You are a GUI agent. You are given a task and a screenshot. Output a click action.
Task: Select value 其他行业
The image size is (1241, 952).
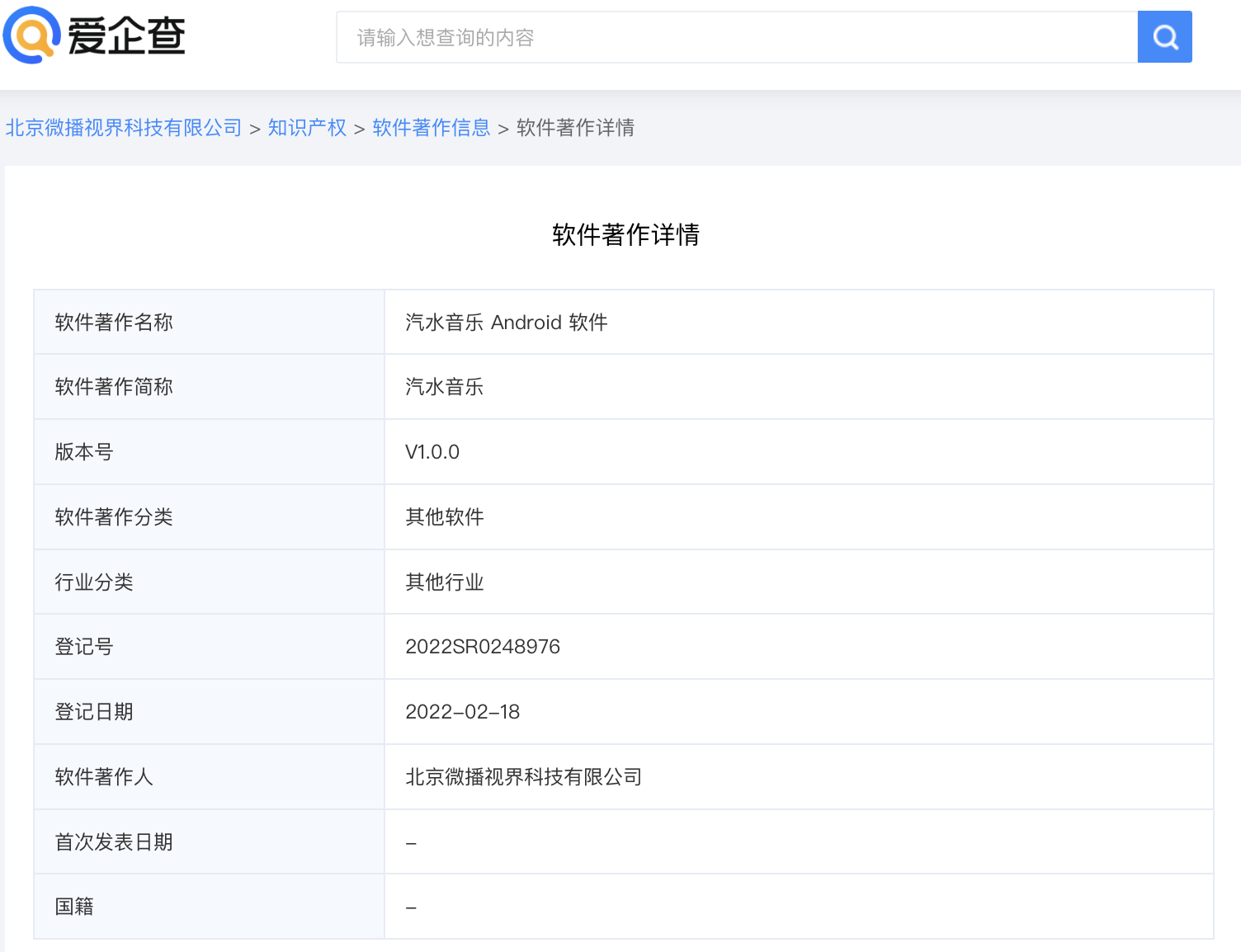coord(444,582)
